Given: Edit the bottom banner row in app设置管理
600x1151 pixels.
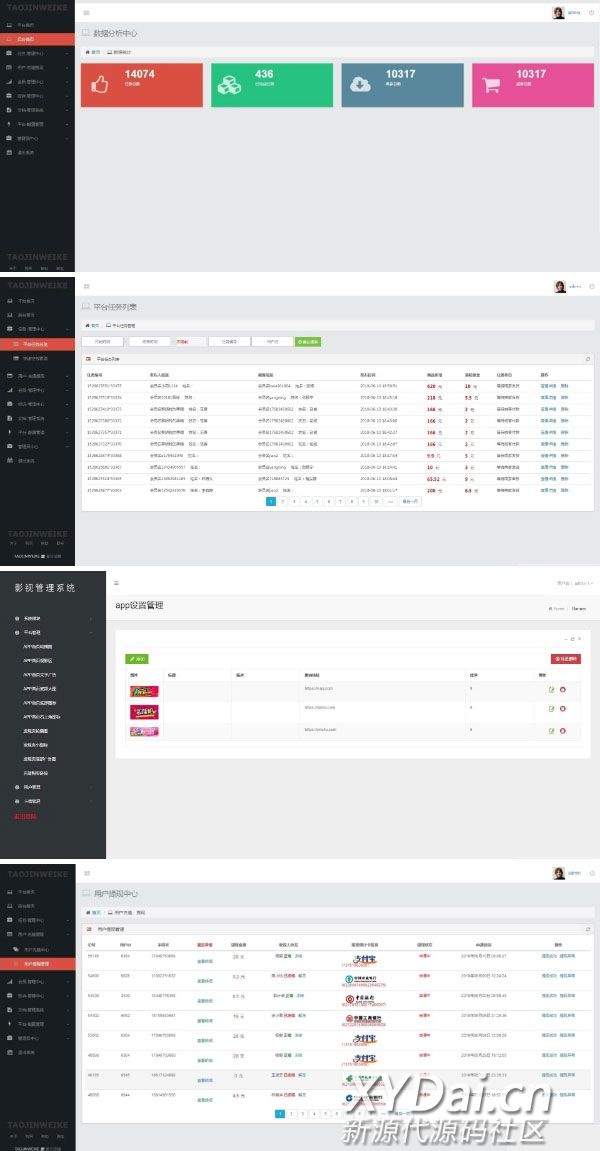Looking at the screenshot, I should [552, 730].
